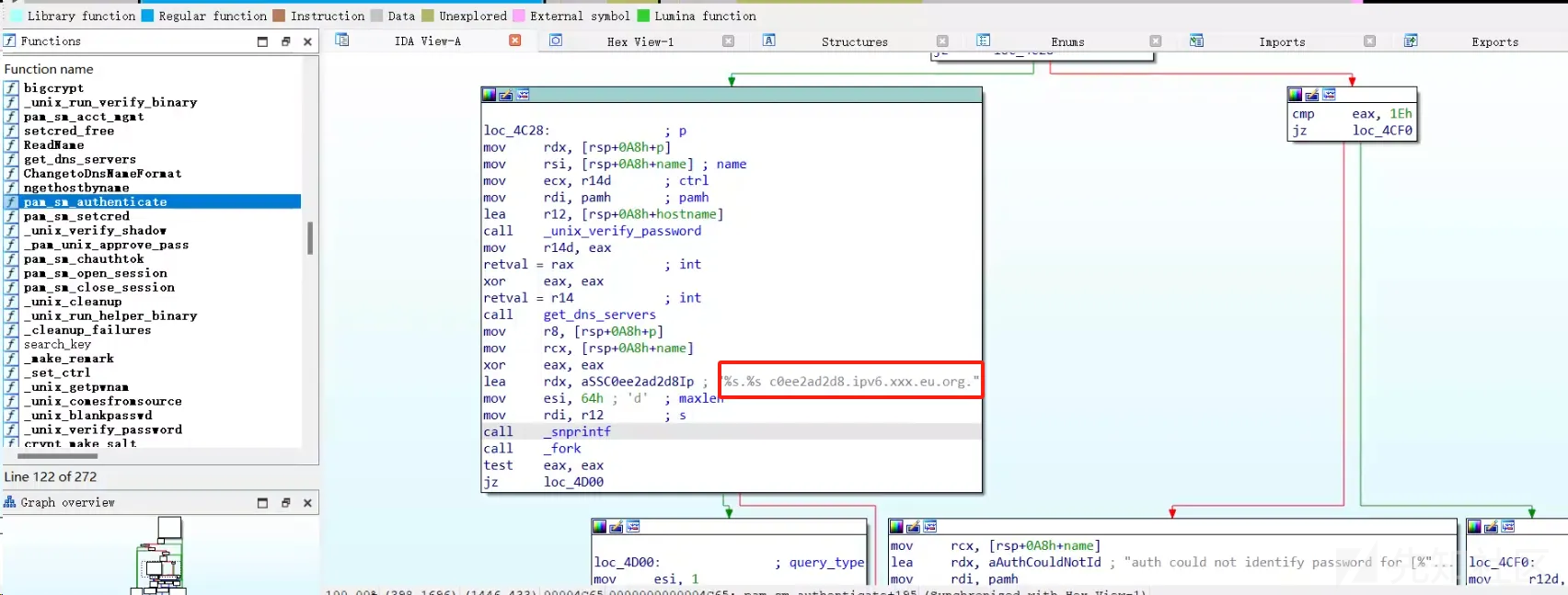Select _unix_verify_password in function list
Viewport: 1568px width, 595px height.
click(x=103, y=429)
